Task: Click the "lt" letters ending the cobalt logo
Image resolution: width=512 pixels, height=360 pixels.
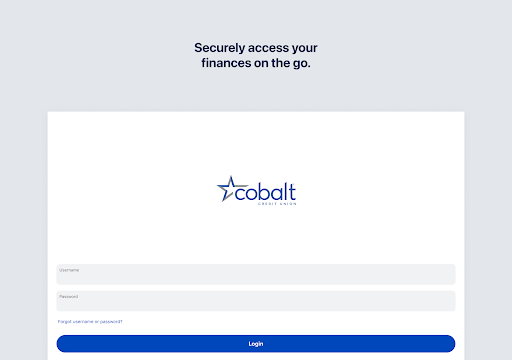Action: pyautogui.click(x=289, y=192)
